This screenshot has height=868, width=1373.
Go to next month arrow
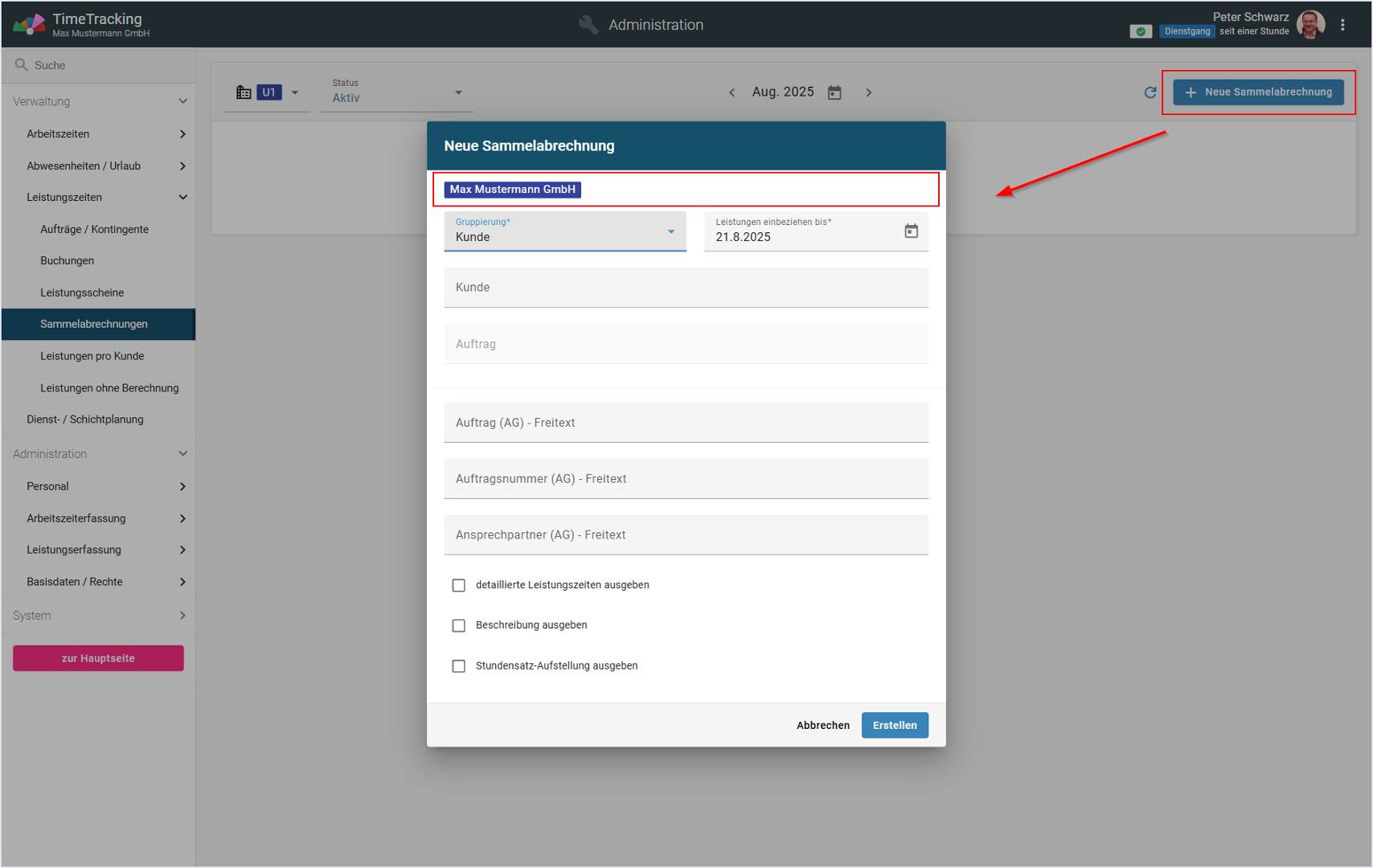click(x=868, y=92)
